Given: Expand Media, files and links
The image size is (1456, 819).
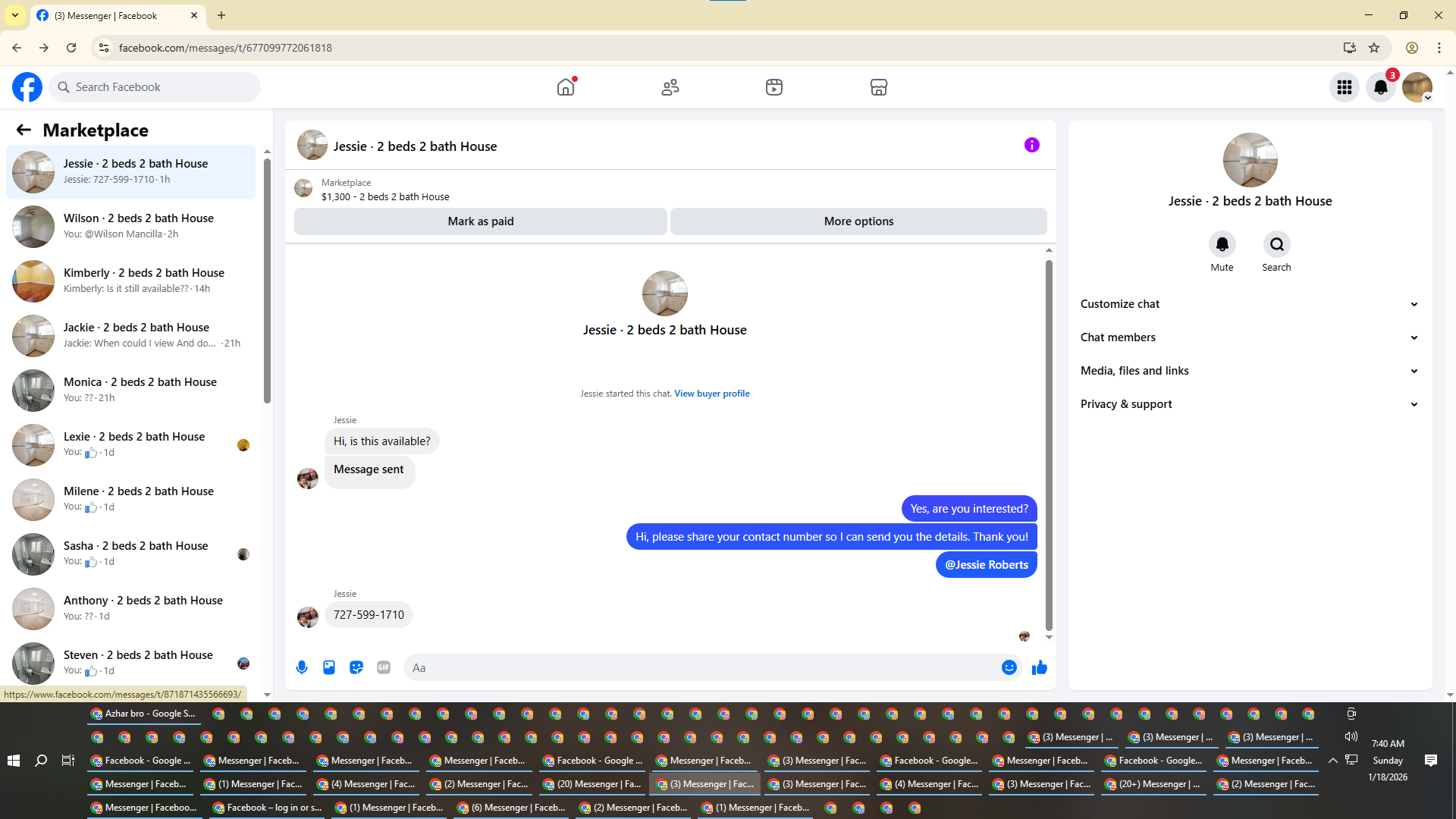Looking at the screenshot, I should pyautogui.click(x=1249, y=371).
